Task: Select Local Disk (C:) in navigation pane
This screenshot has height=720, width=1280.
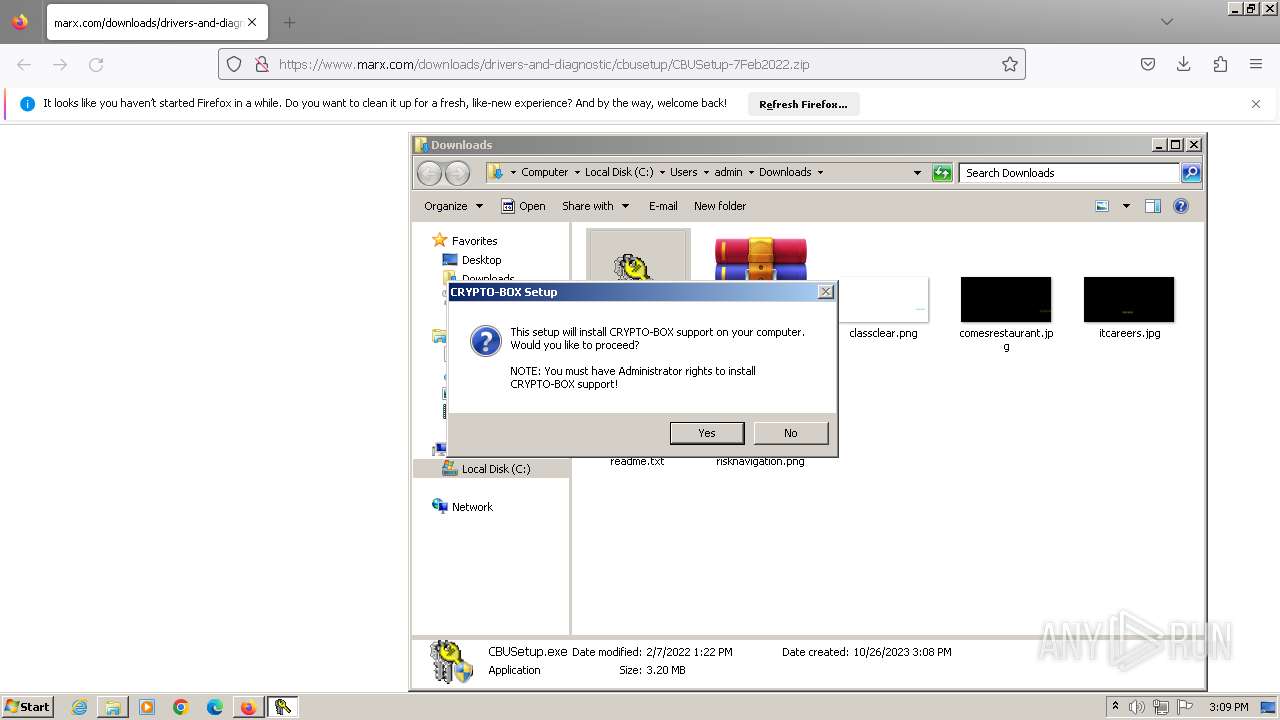Action: point(496,469)
